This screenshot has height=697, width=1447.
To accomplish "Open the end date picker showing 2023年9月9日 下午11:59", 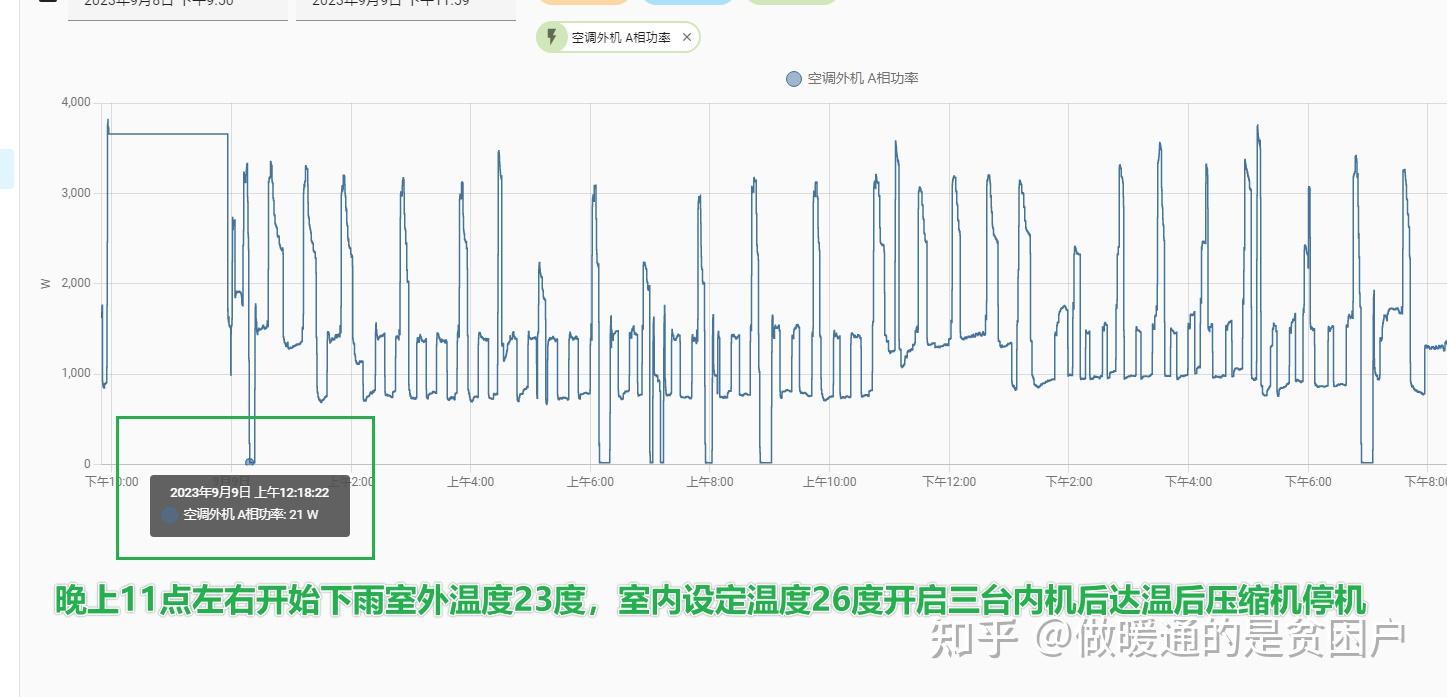I will pyautogui.click(x=405, y=3).
